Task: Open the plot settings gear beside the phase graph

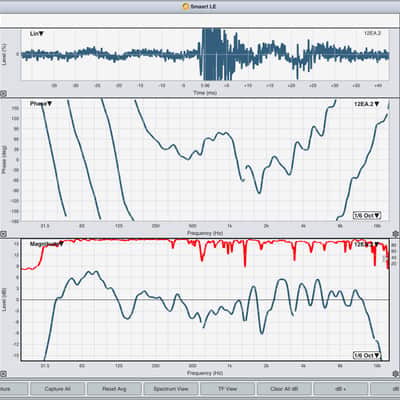Action: [x=396, y=233]
